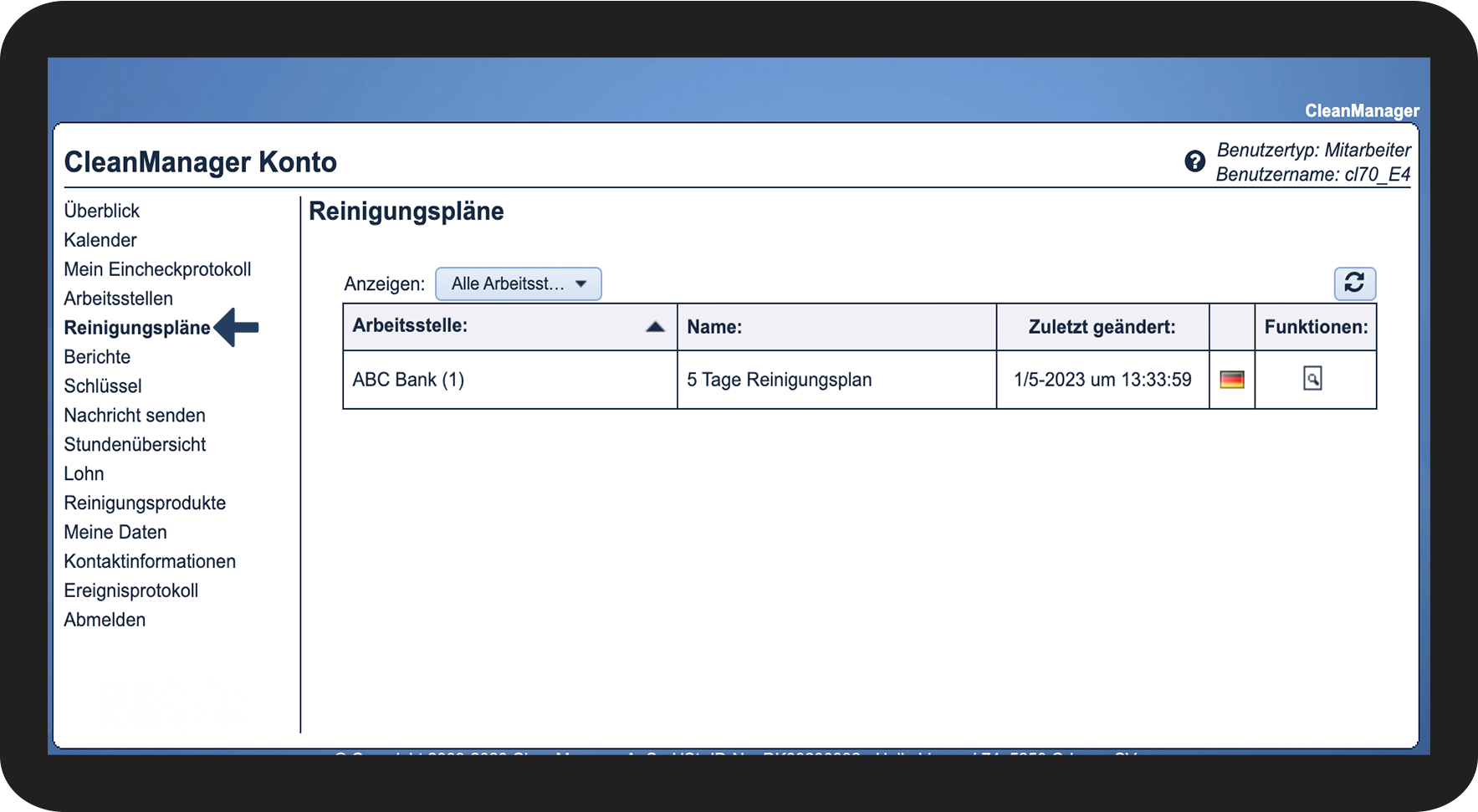Go to Schlüssel in the side menu
Screen dimensions: 1478x812
pyautogui.click(x=103, y=386)
